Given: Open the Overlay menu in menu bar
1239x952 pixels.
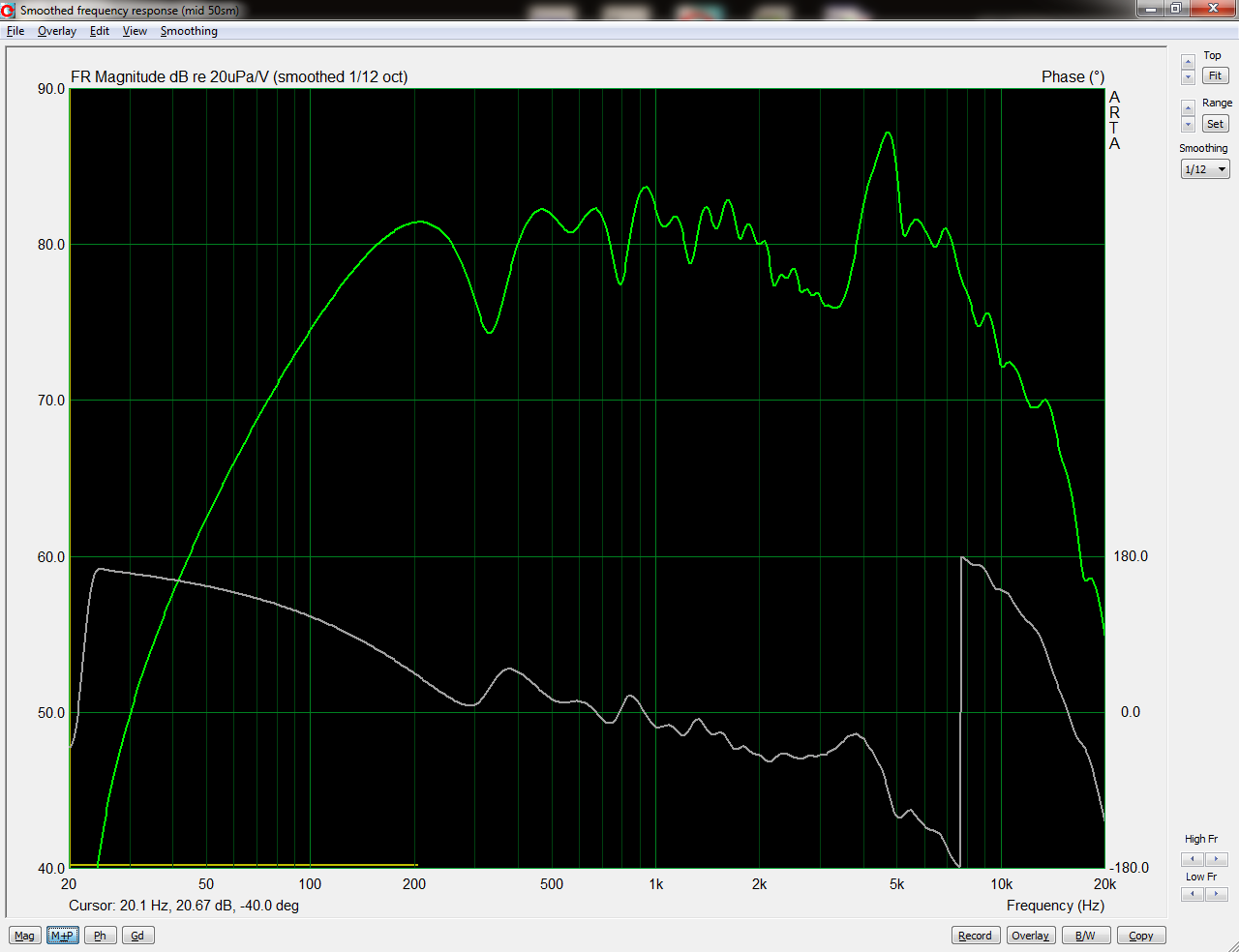Looking at the screenshot, I should (57, 31).
